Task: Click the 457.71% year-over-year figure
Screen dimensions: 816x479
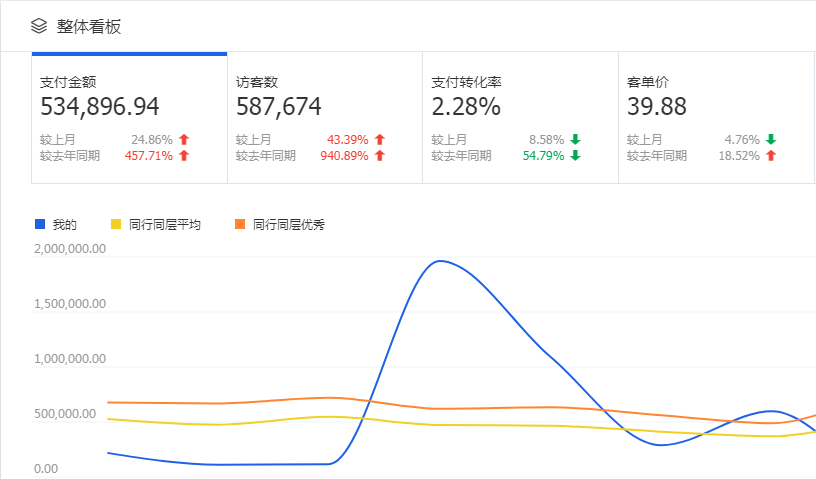Action: pos(148,156)
